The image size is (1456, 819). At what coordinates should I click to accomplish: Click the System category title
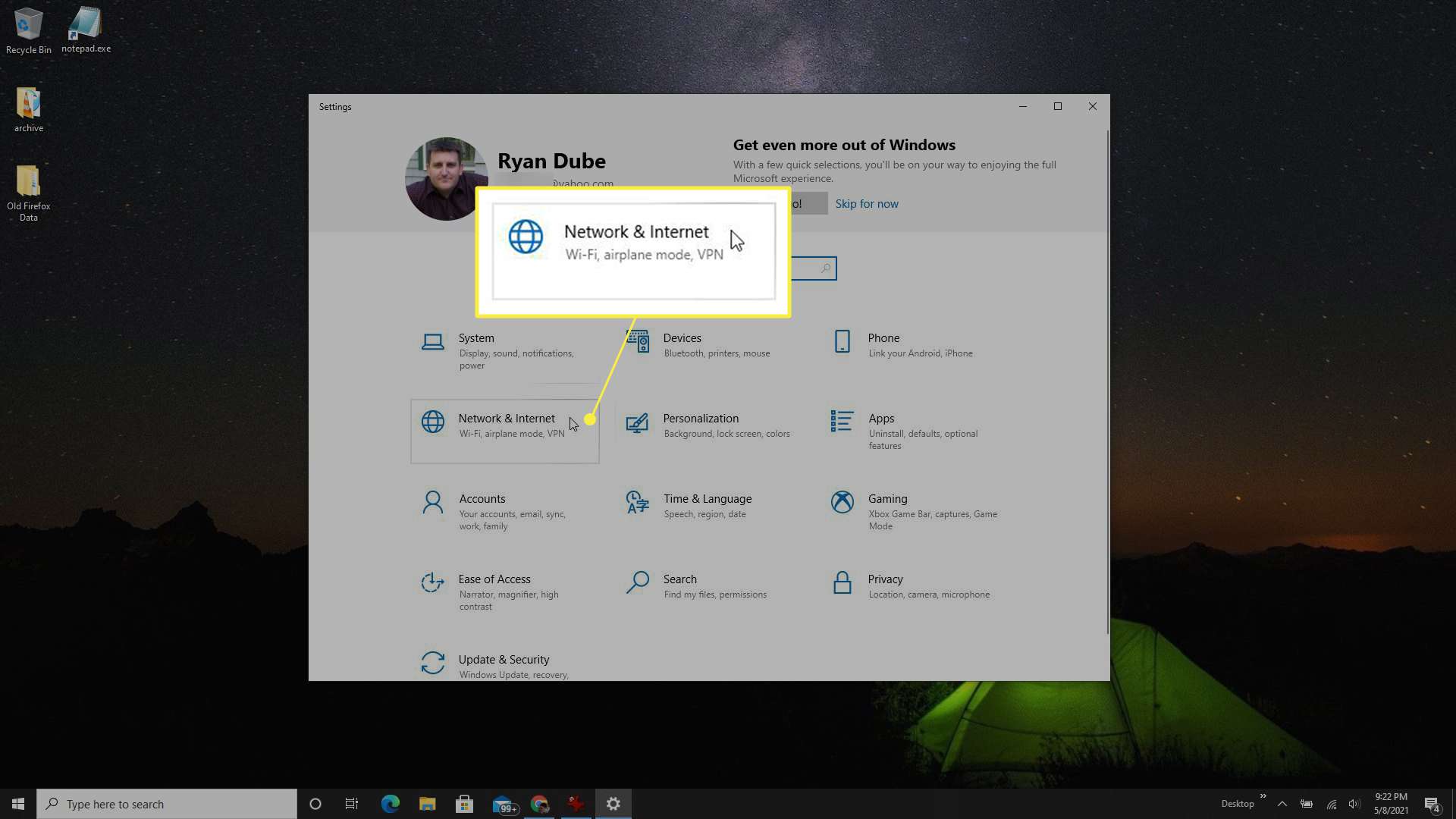[476, 338]
